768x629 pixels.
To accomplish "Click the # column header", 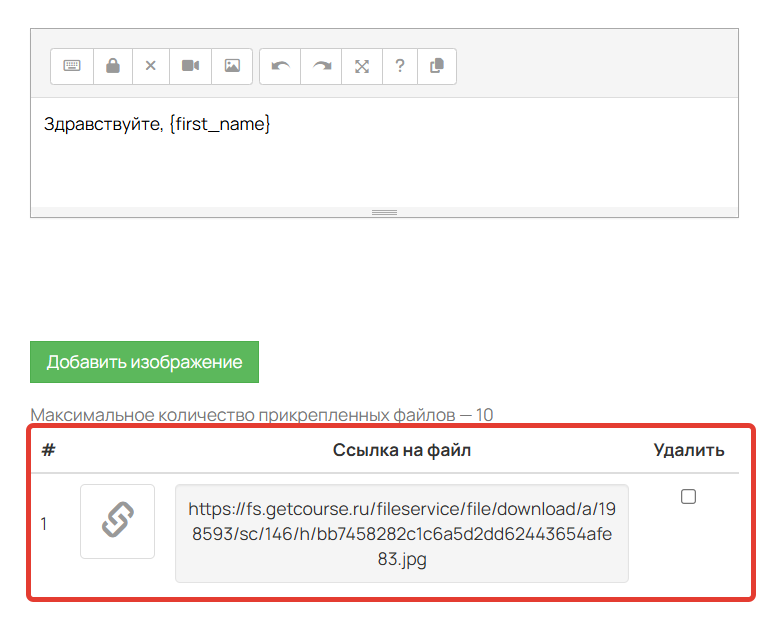I will tap(48, 450).
